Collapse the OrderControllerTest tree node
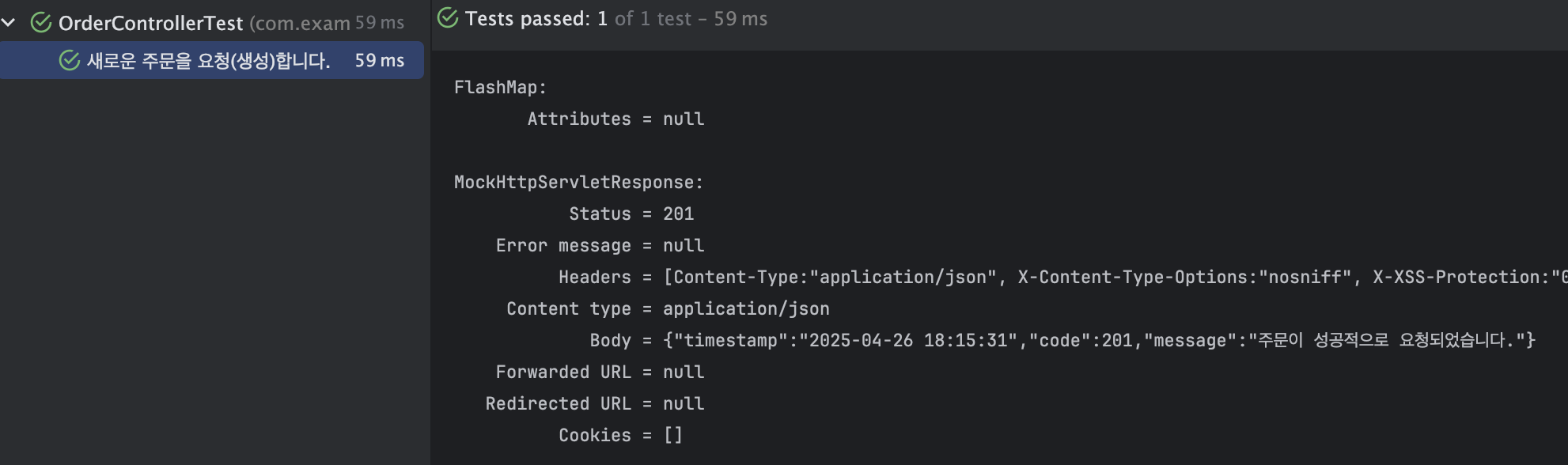 9,23
